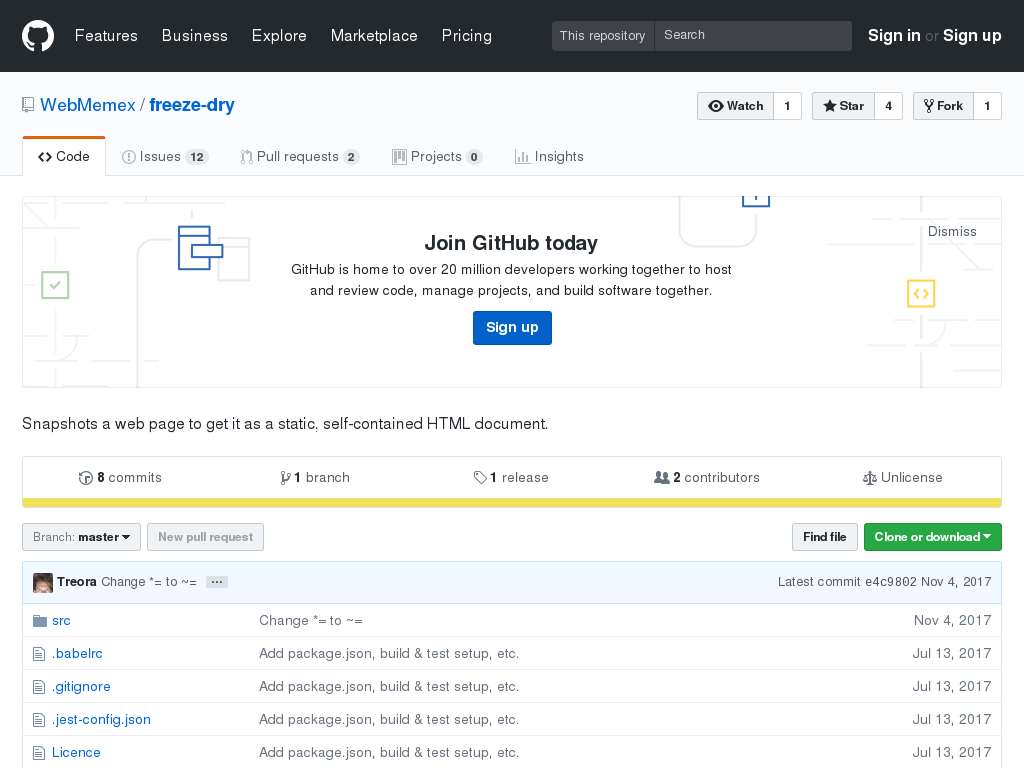Click the .gitignore file icon

[x=39, y=687]
